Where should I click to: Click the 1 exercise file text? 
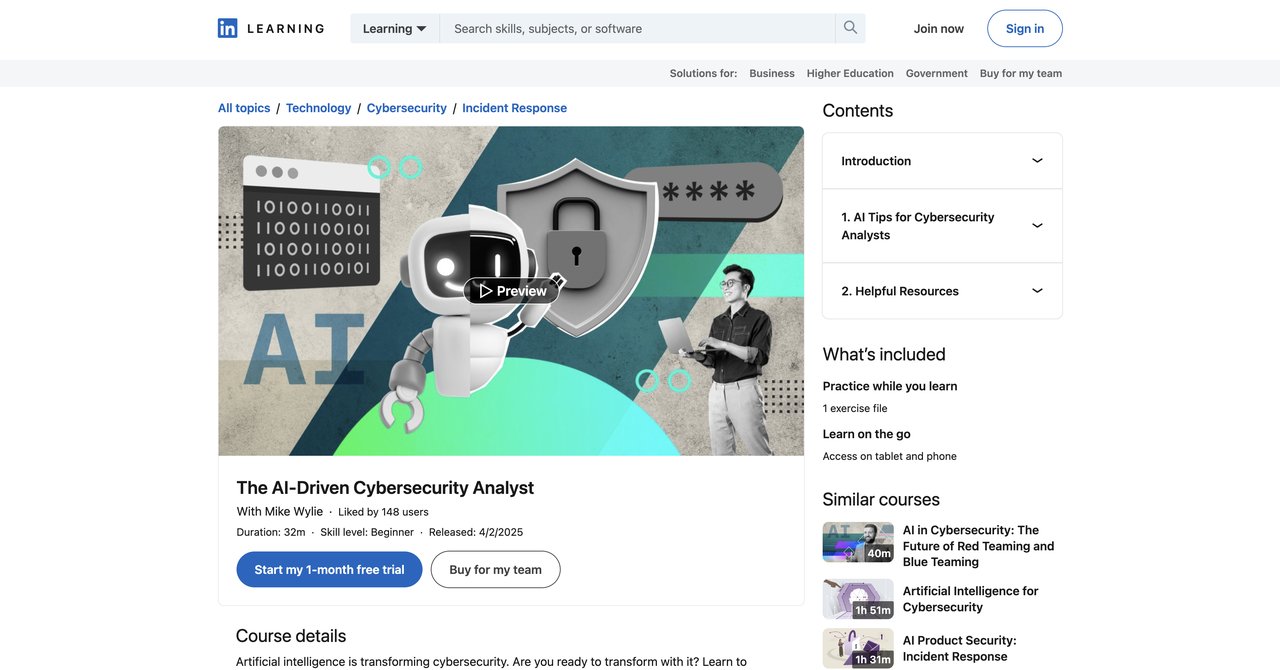pyautogui.click(x=855, y=408)
